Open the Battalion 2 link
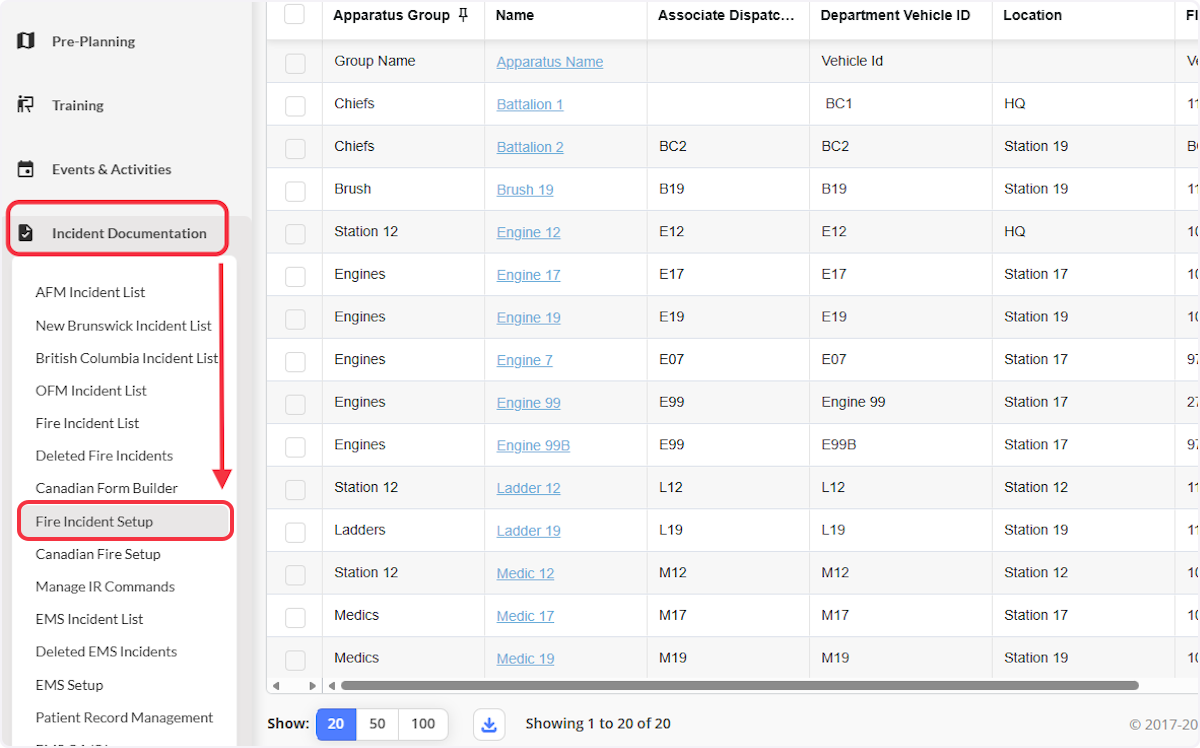This screenshot has height=748, width=1200. pos(530,147)
